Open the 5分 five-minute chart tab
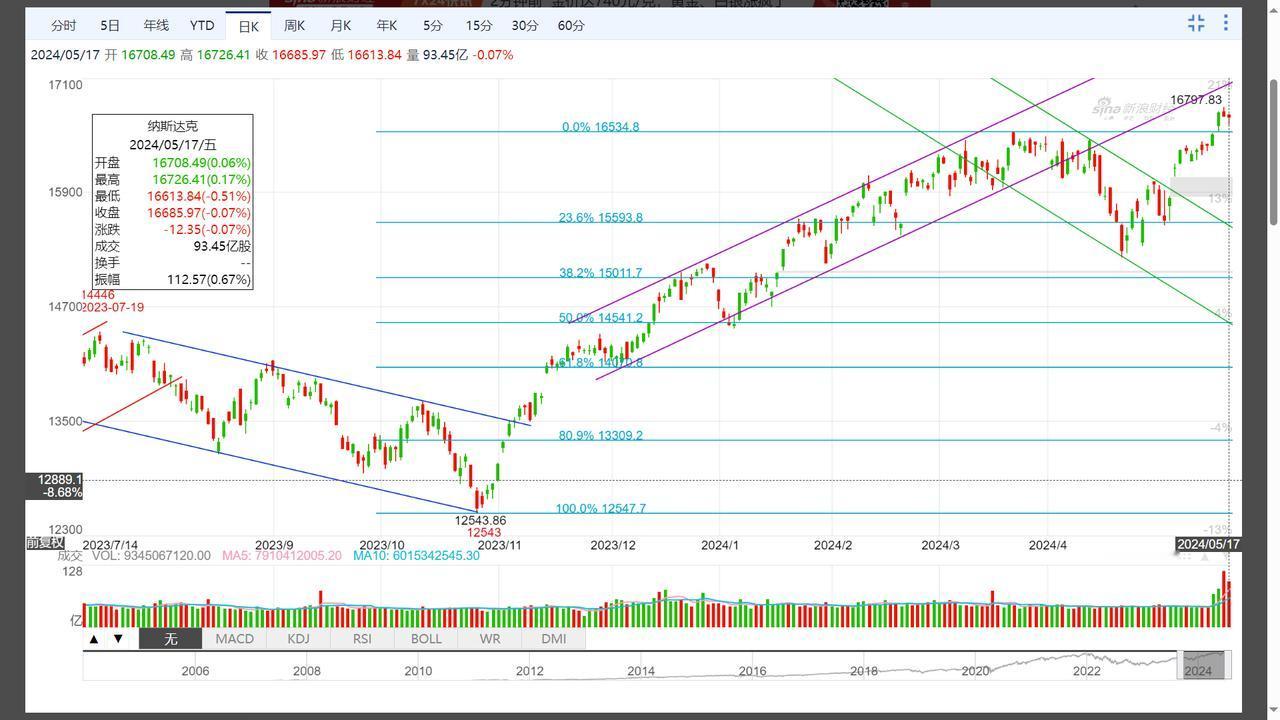Viewport: 1280px width, 720px height. (432, 25)
